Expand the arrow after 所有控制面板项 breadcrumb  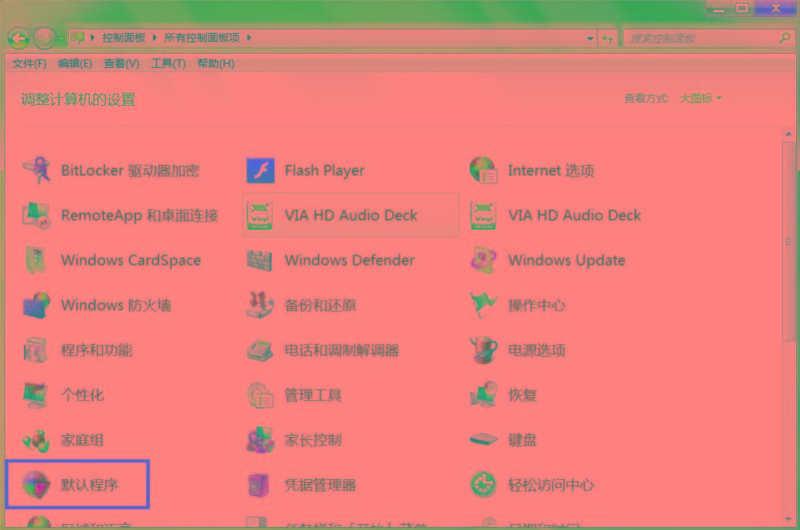(x=249, y=38)
